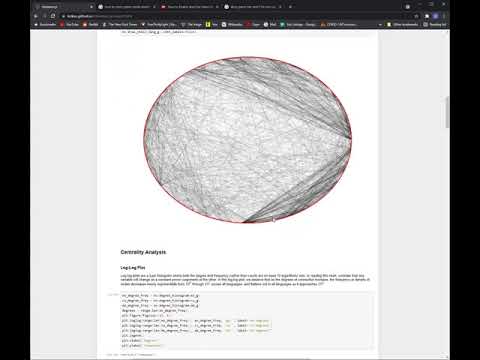This screenshot has width=480, height=360.
Task: Close the first browser tab
Action: tap(91, 7)
